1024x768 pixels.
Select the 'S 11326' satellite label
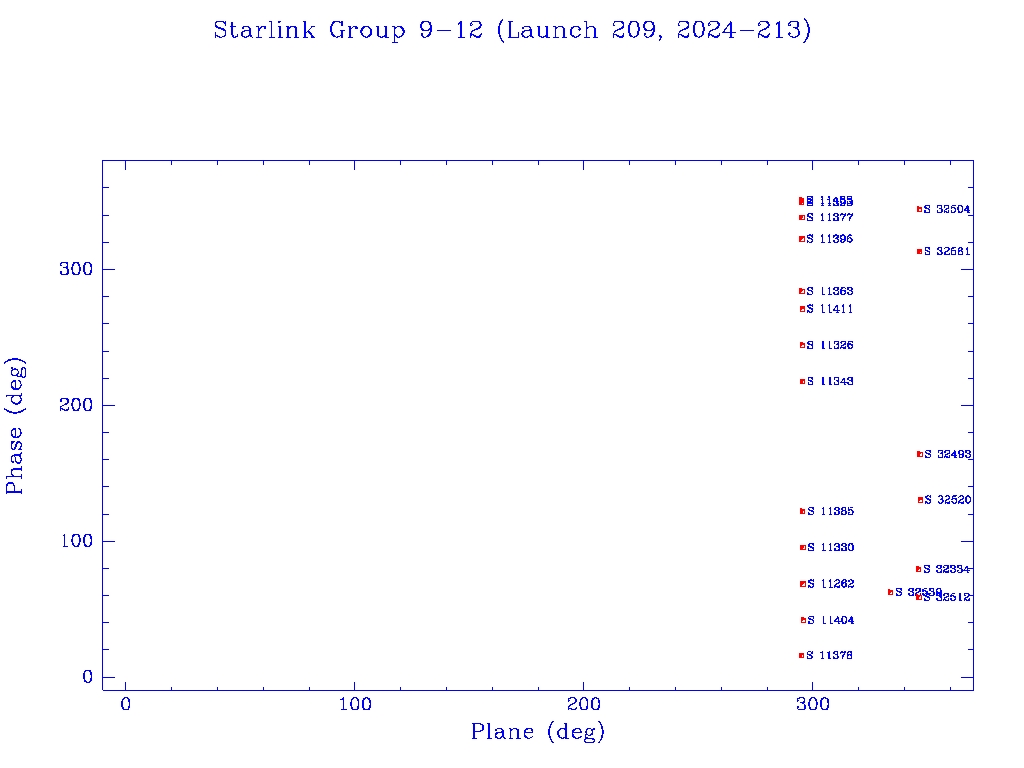point(829,345)
